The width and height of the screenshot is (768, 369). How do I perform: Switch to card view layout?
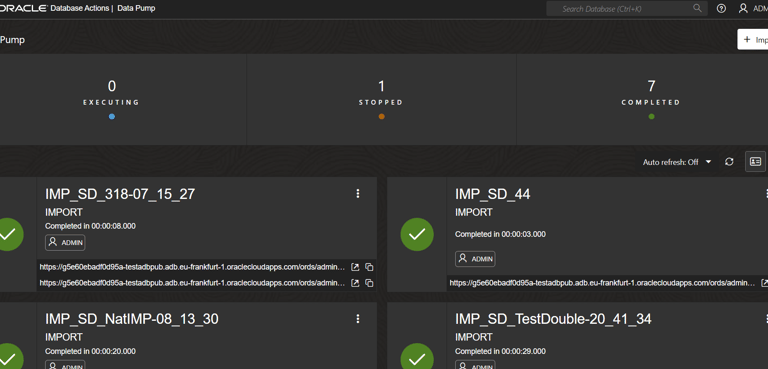pos(755,162)
